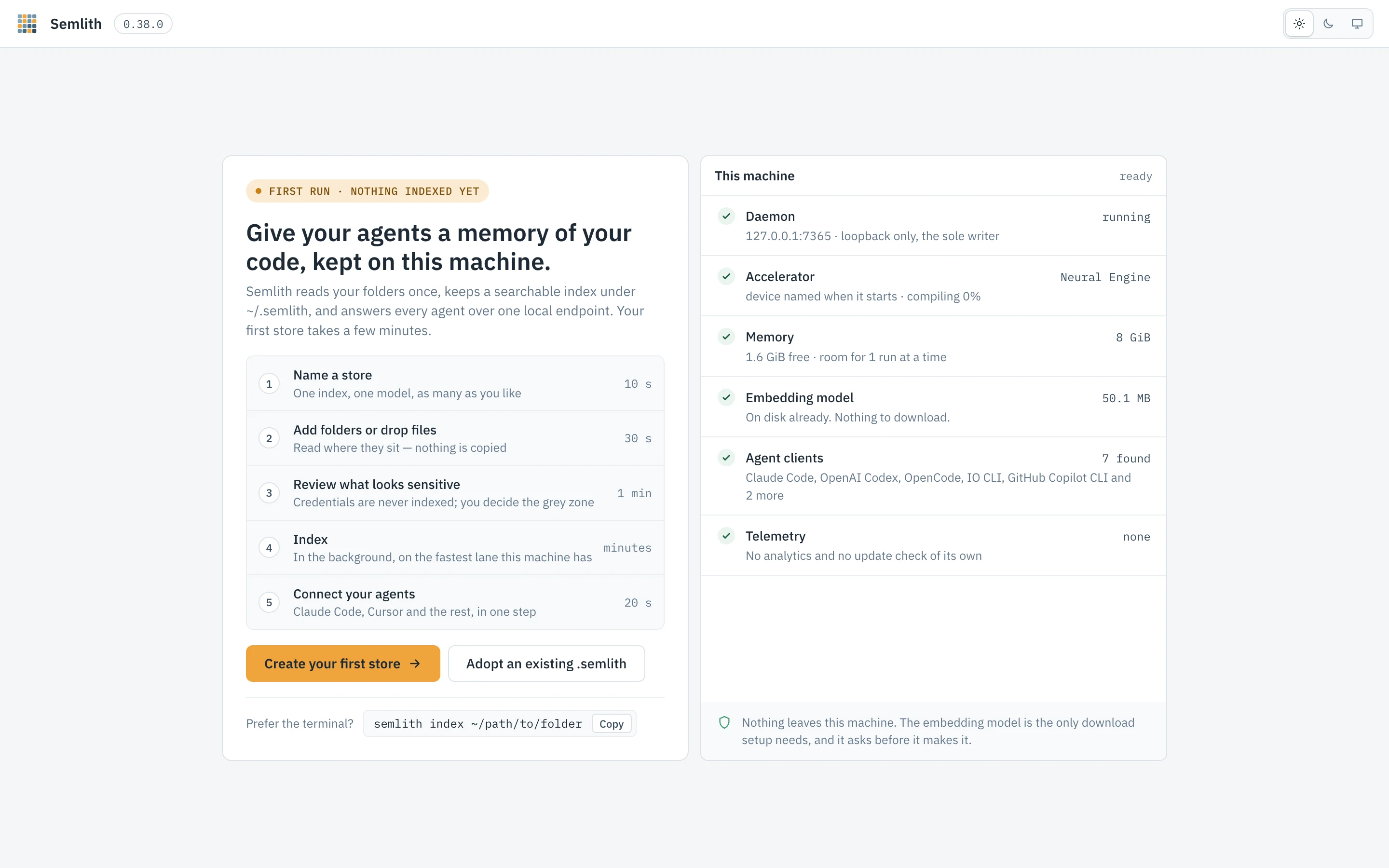Click Create your first store button
This screenshot has height=868, width=1389.
pyautogui.click(x=342, y=664)
